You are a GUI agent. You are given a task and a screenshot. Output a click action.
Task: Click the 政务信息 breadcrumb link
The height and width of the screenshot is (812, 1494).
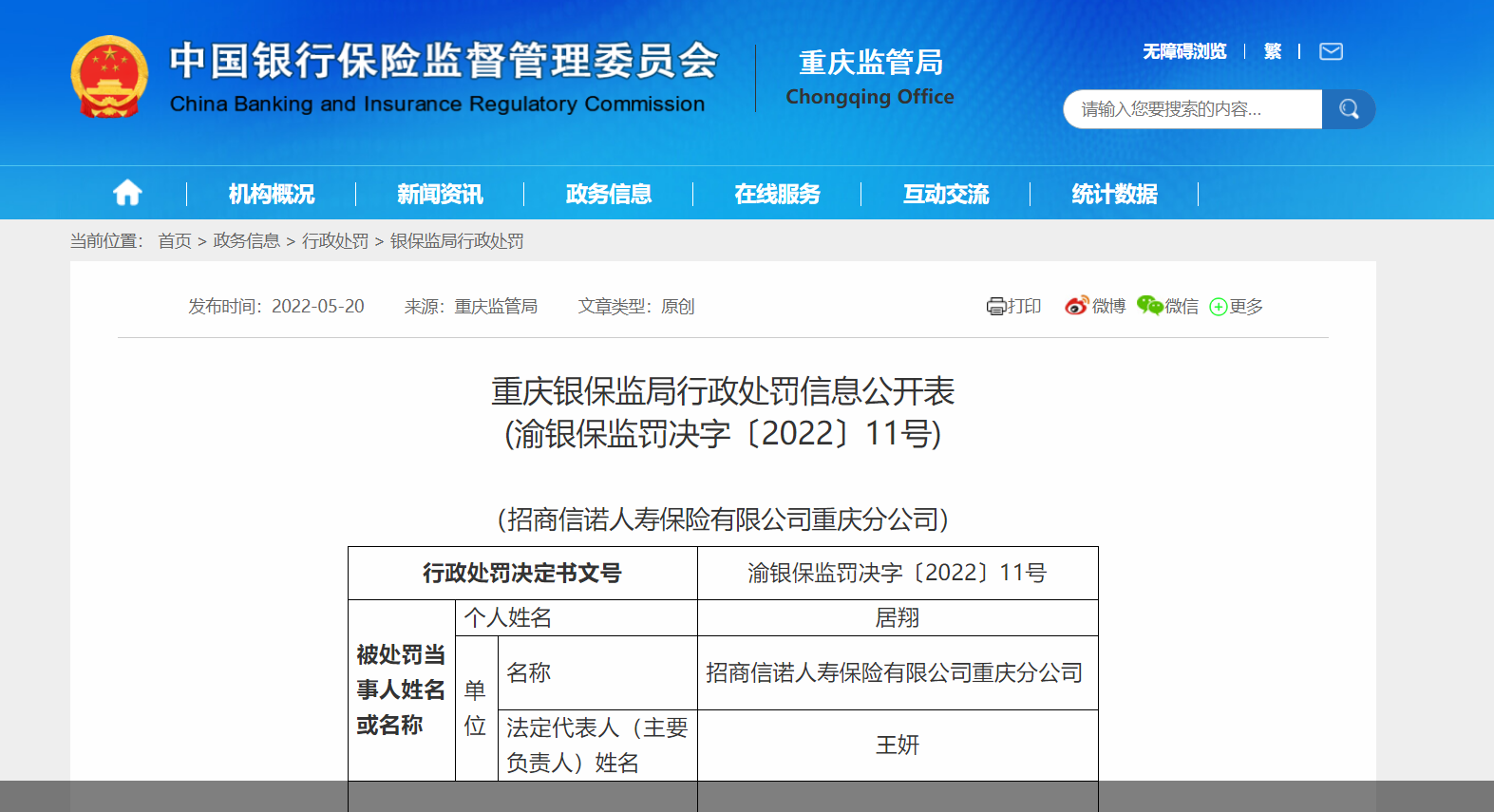(x=247, y=241)
